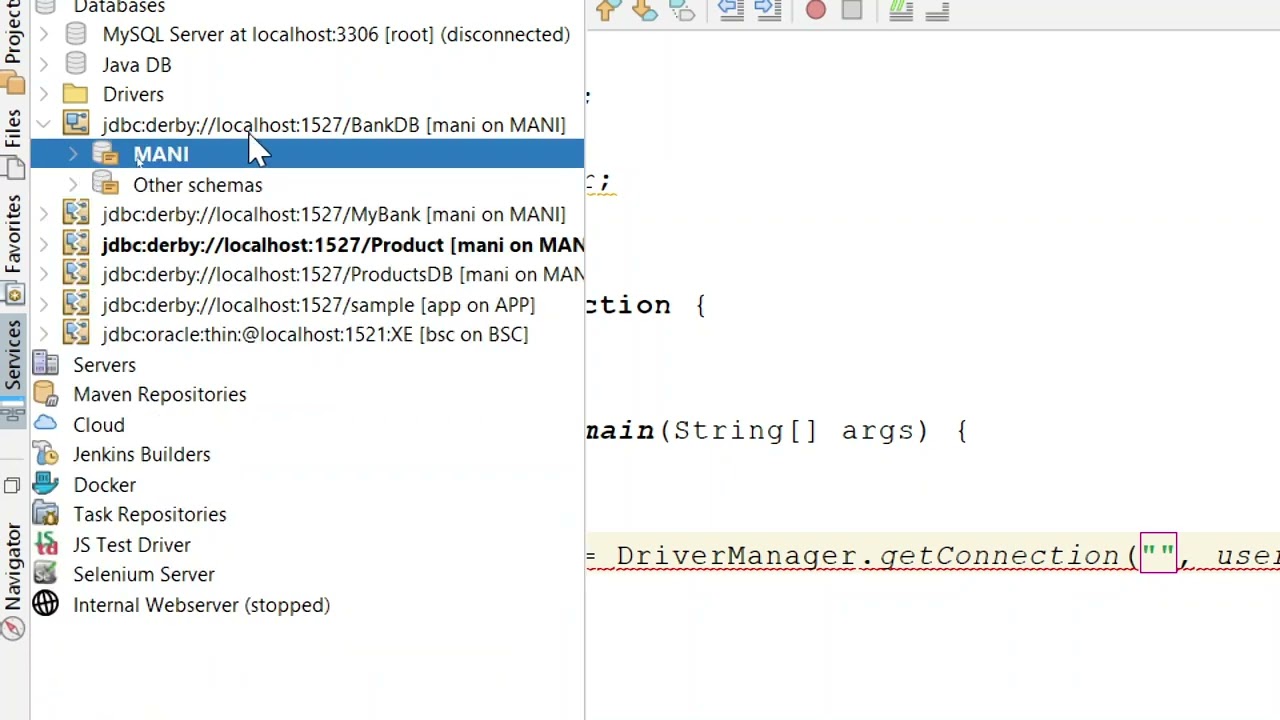Expand the Drivers folder
The image size is (1280, 720).
(x=43, y=94)
